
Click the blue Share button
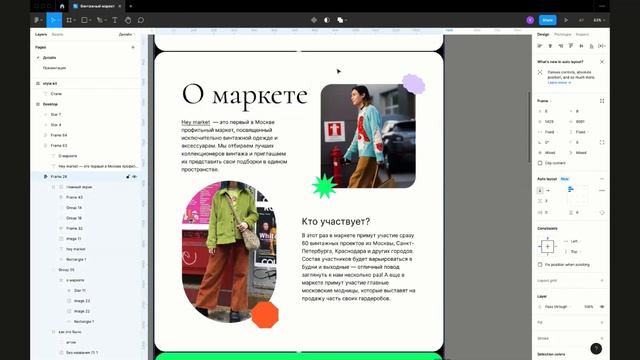548,20
